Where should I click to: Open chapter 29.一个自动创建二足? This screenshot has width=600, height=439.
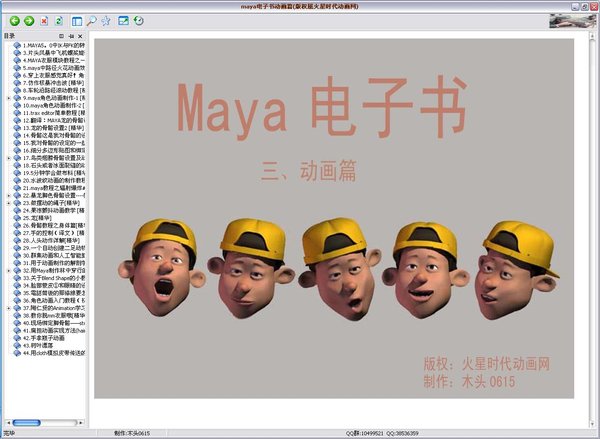coord(54,248)
